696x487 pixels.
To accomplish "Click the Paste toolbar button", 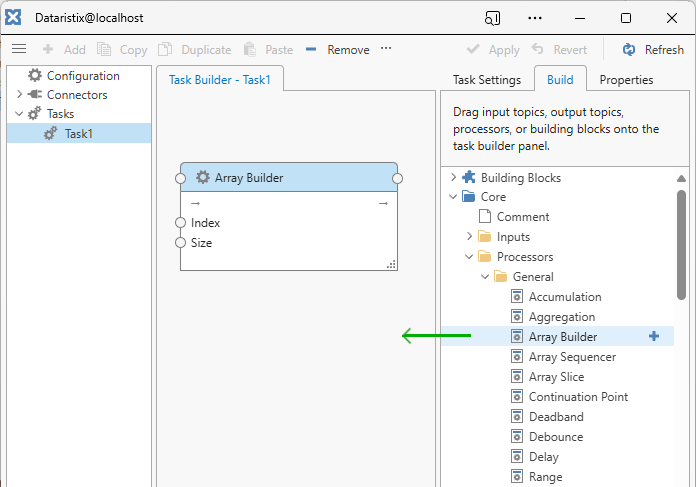I will click(268, 49).
